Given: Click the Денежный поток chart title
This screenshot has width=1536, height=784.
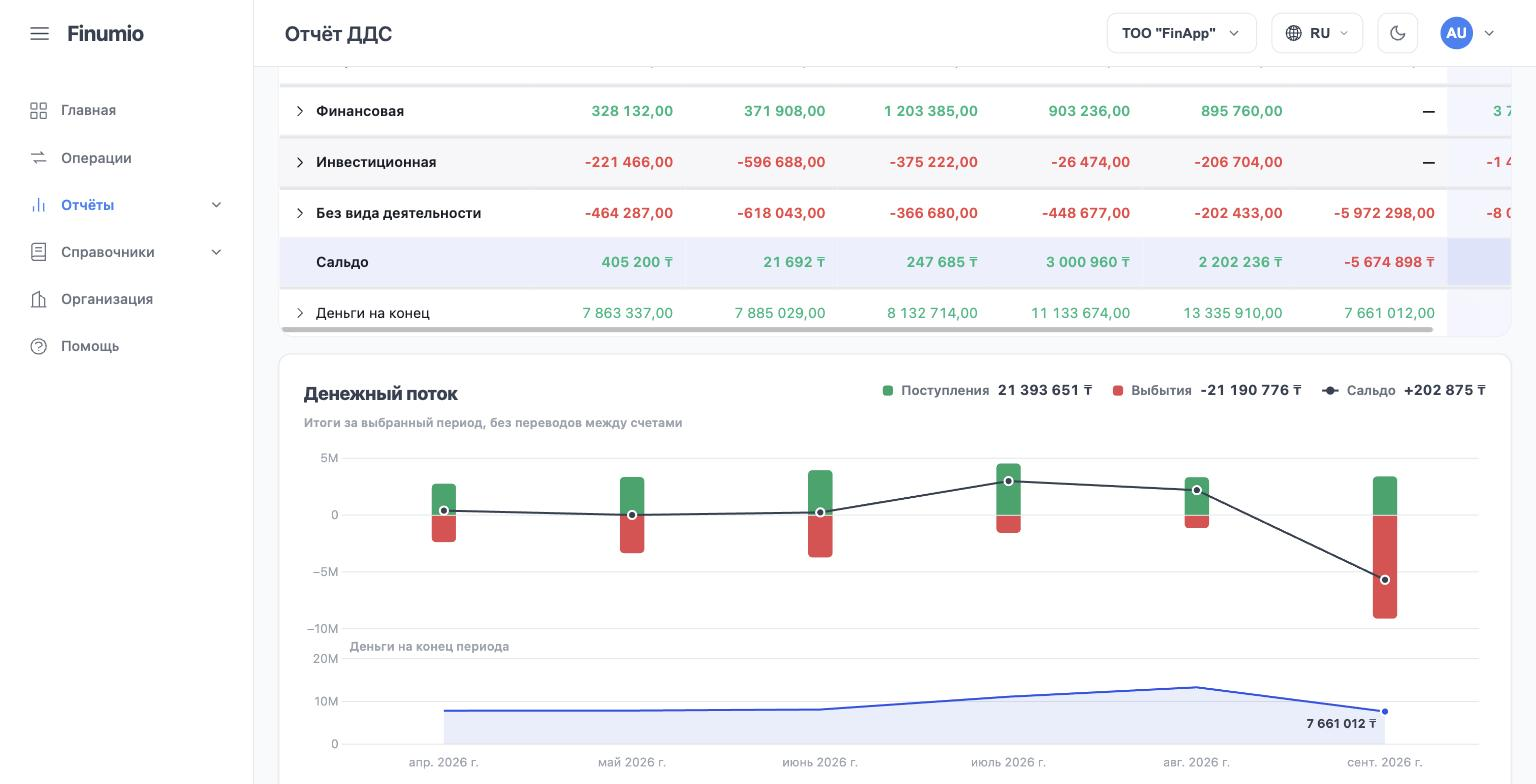Looking at the screenshot, I should coord(381,394).
